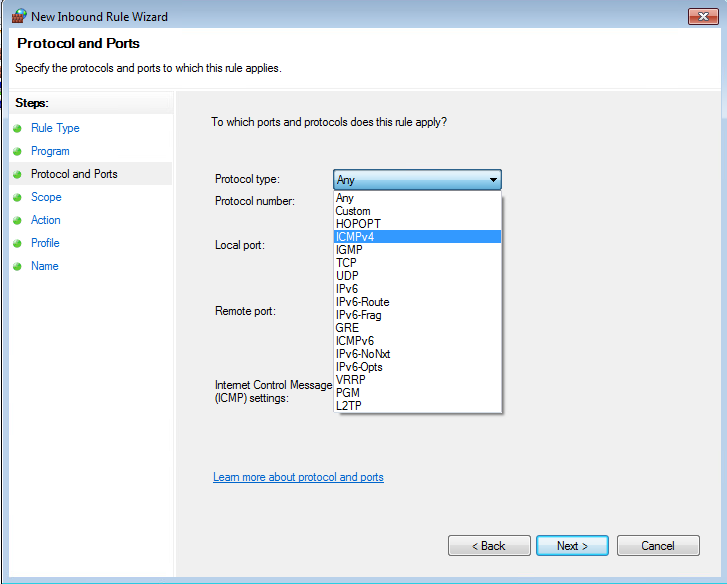Go to the Rule Type step
Screen dimensions: 727x584
point(55,128)
